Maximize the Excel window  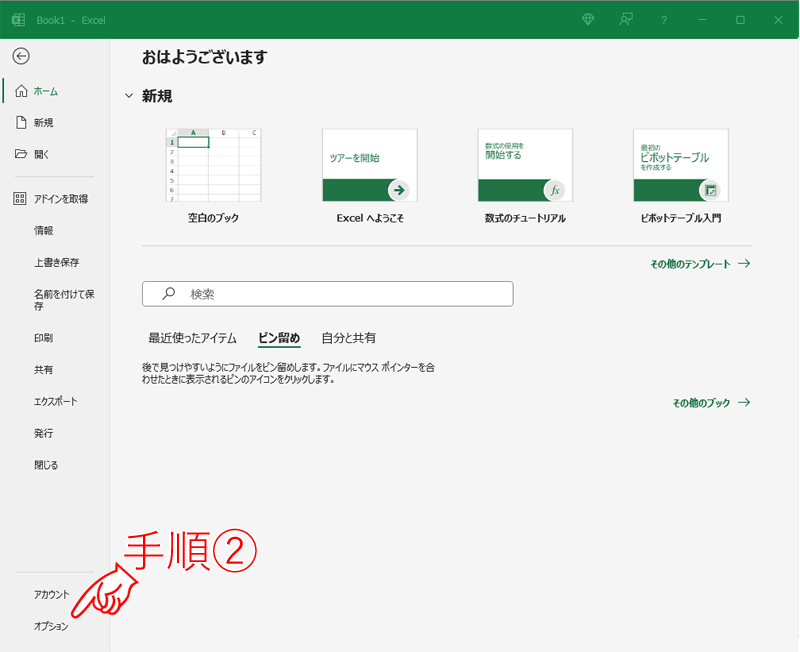pyautogui.click(x=740, y=20)
